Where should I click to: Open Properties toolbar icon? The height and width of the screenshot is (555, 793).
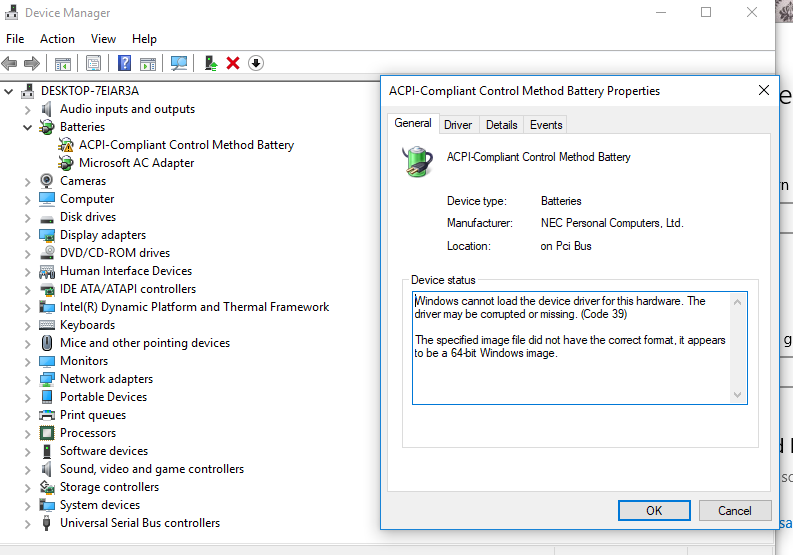tap(93, 63)
